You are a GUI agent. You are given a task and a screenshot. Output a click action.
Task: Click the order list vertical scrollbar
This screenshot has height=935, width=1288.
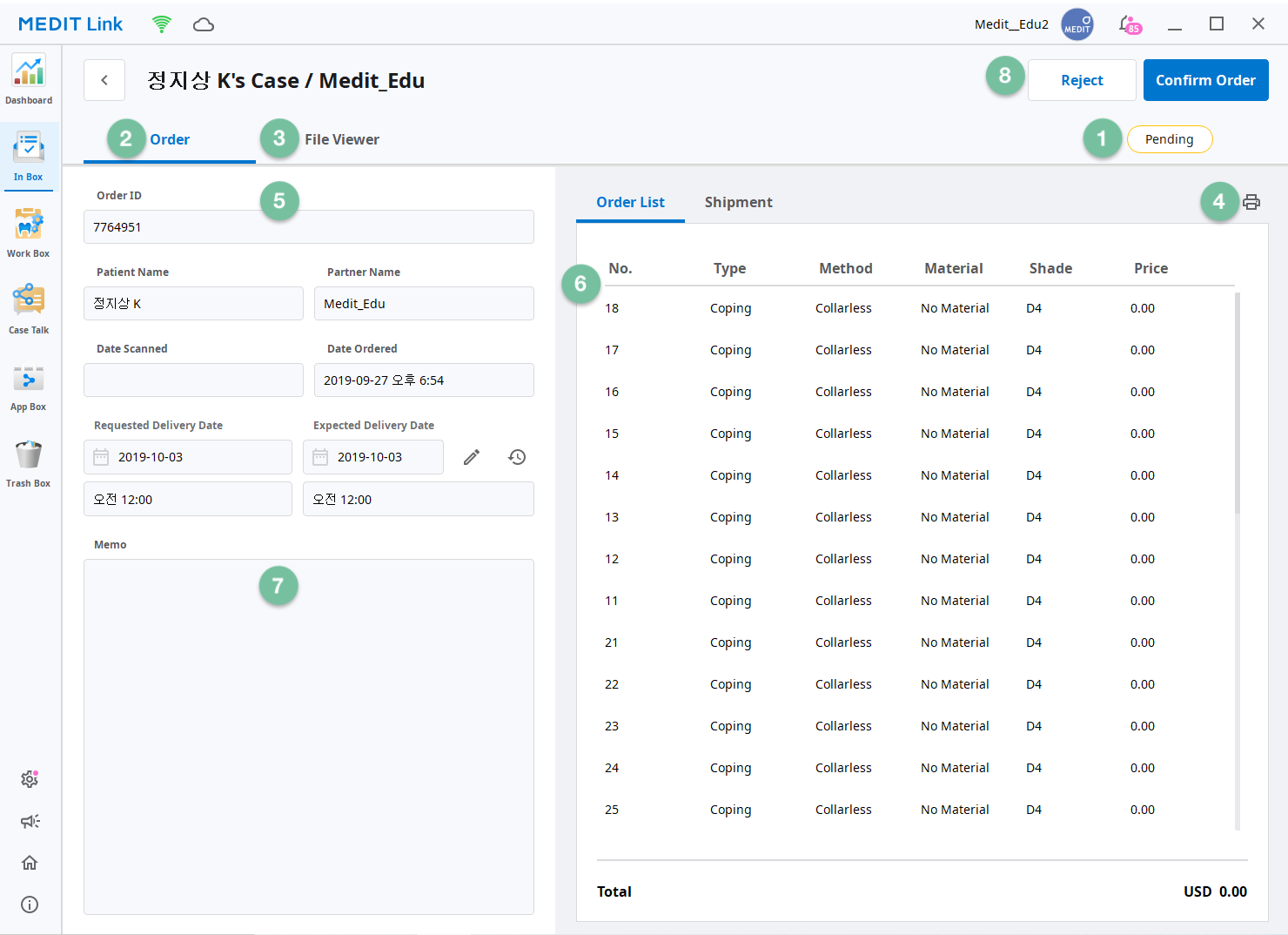coord(1238,402)
